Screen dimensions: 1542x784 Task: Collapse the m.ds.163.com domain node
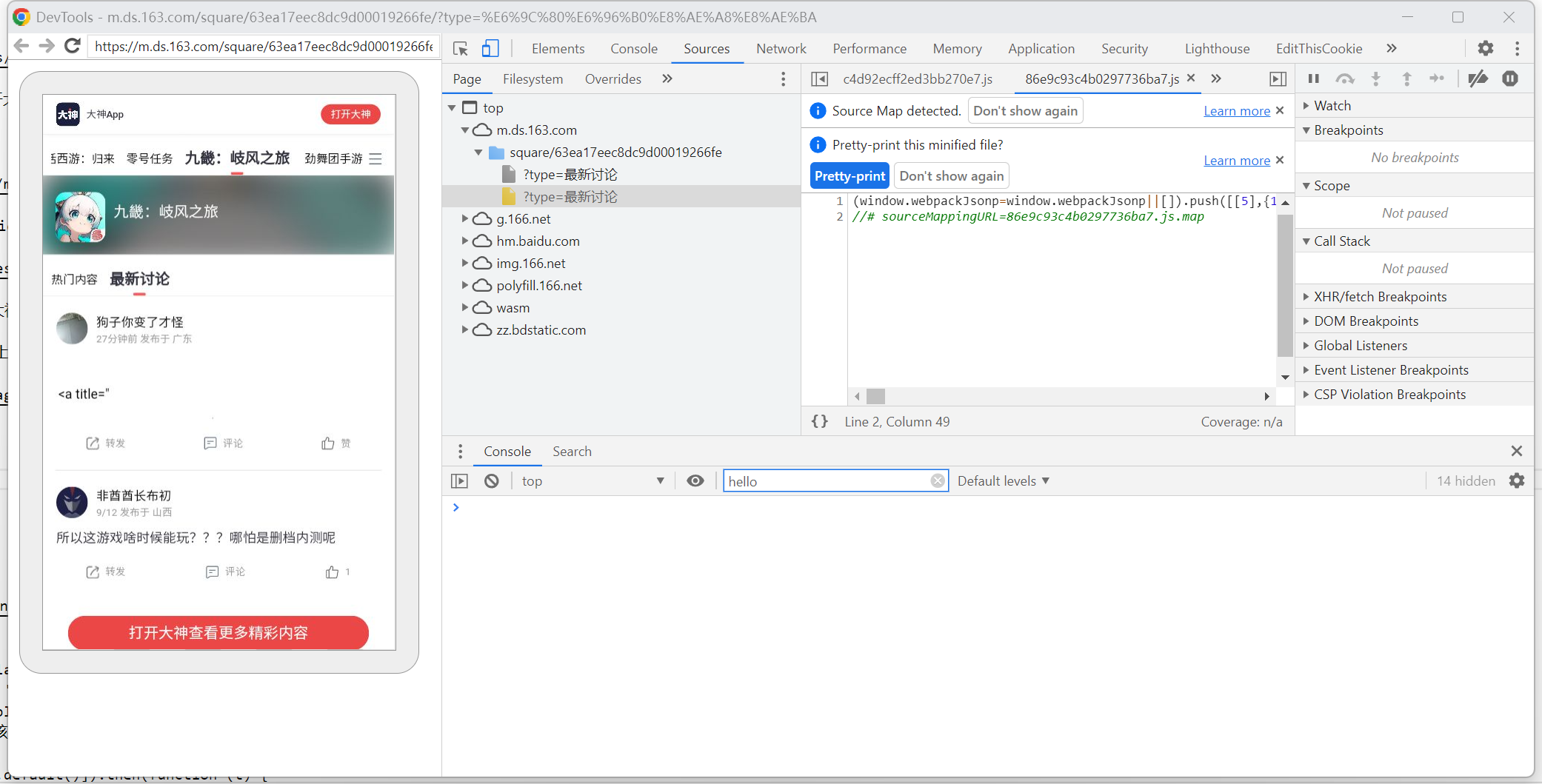coord(465,130)
